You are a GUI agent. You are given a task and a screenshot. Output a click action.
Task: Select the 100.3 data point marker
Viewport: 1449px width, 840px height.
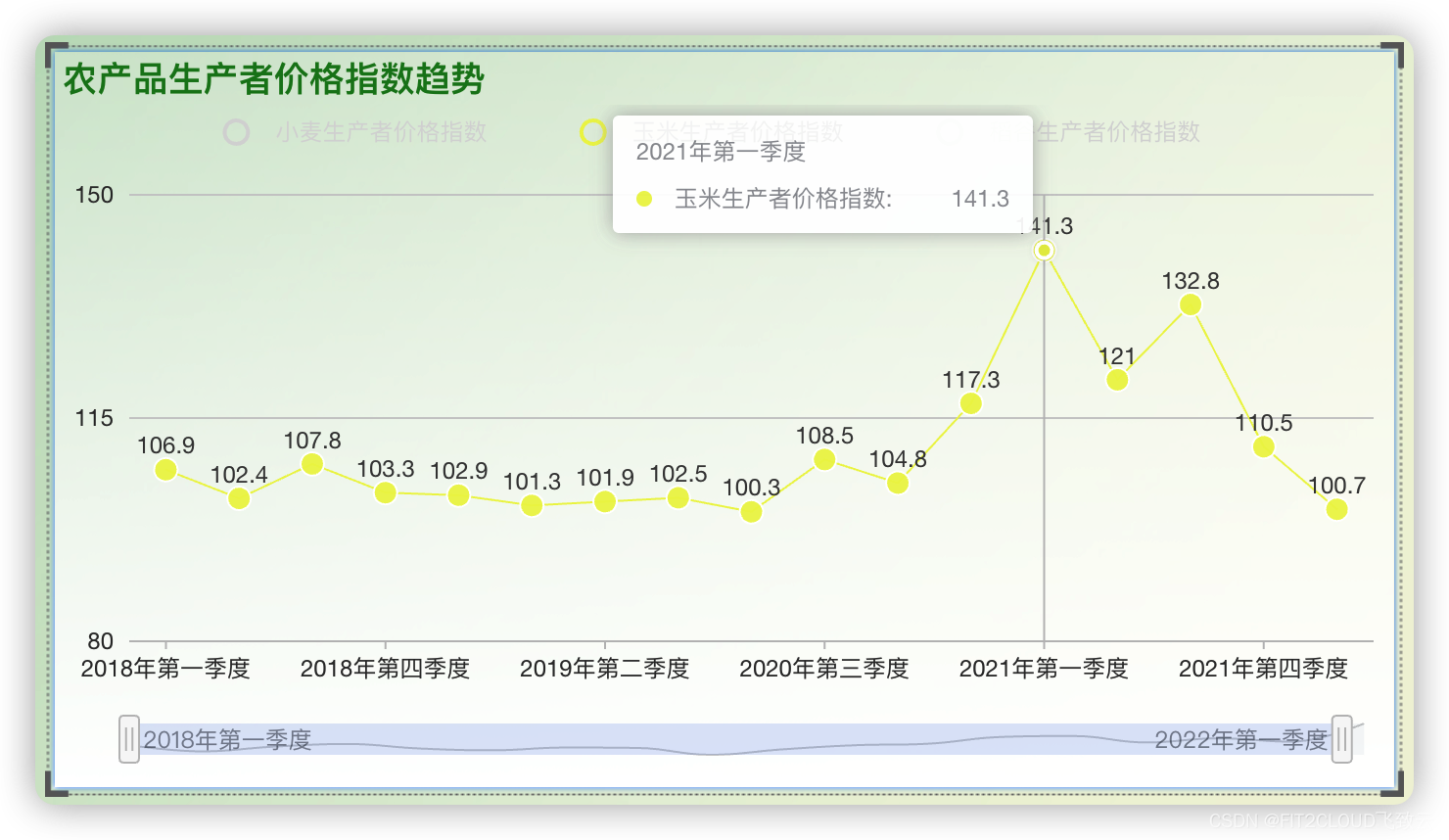pyautogui.click(x=751, y=512)
